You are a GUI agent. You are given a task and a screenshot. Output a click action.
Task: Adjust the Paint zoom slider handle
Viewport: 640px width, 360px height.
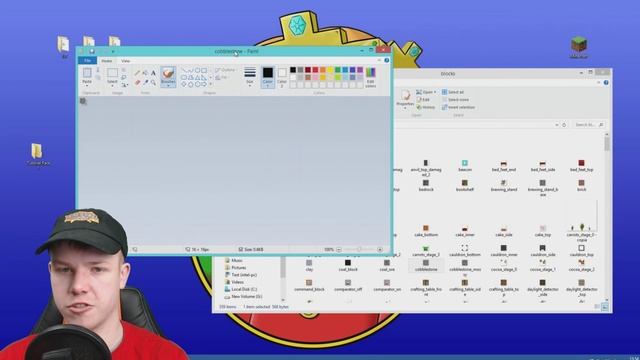(359, 249)
